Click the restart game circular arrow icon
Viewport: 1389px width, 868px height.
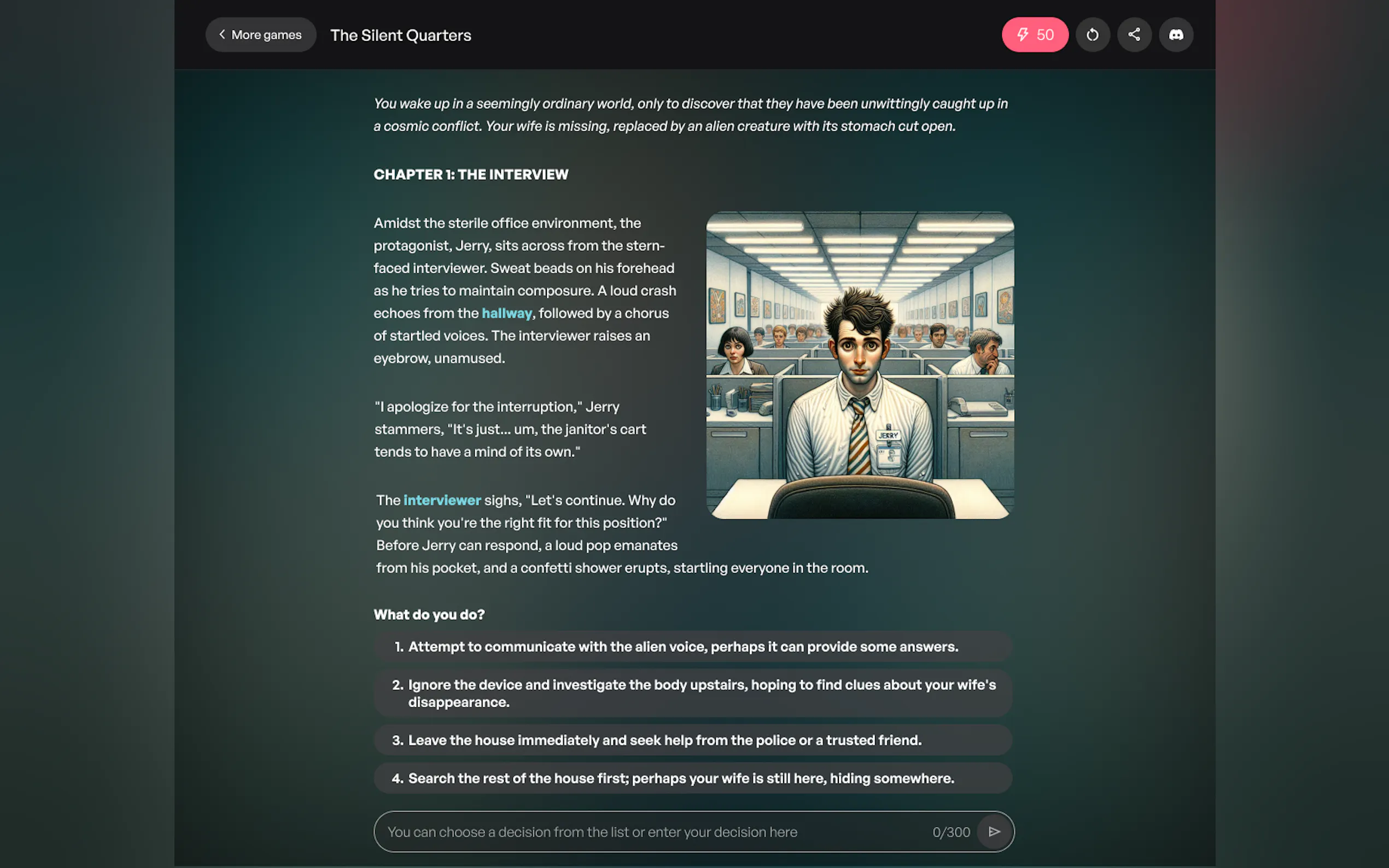pyautogui.click(x=1092, y=35)
